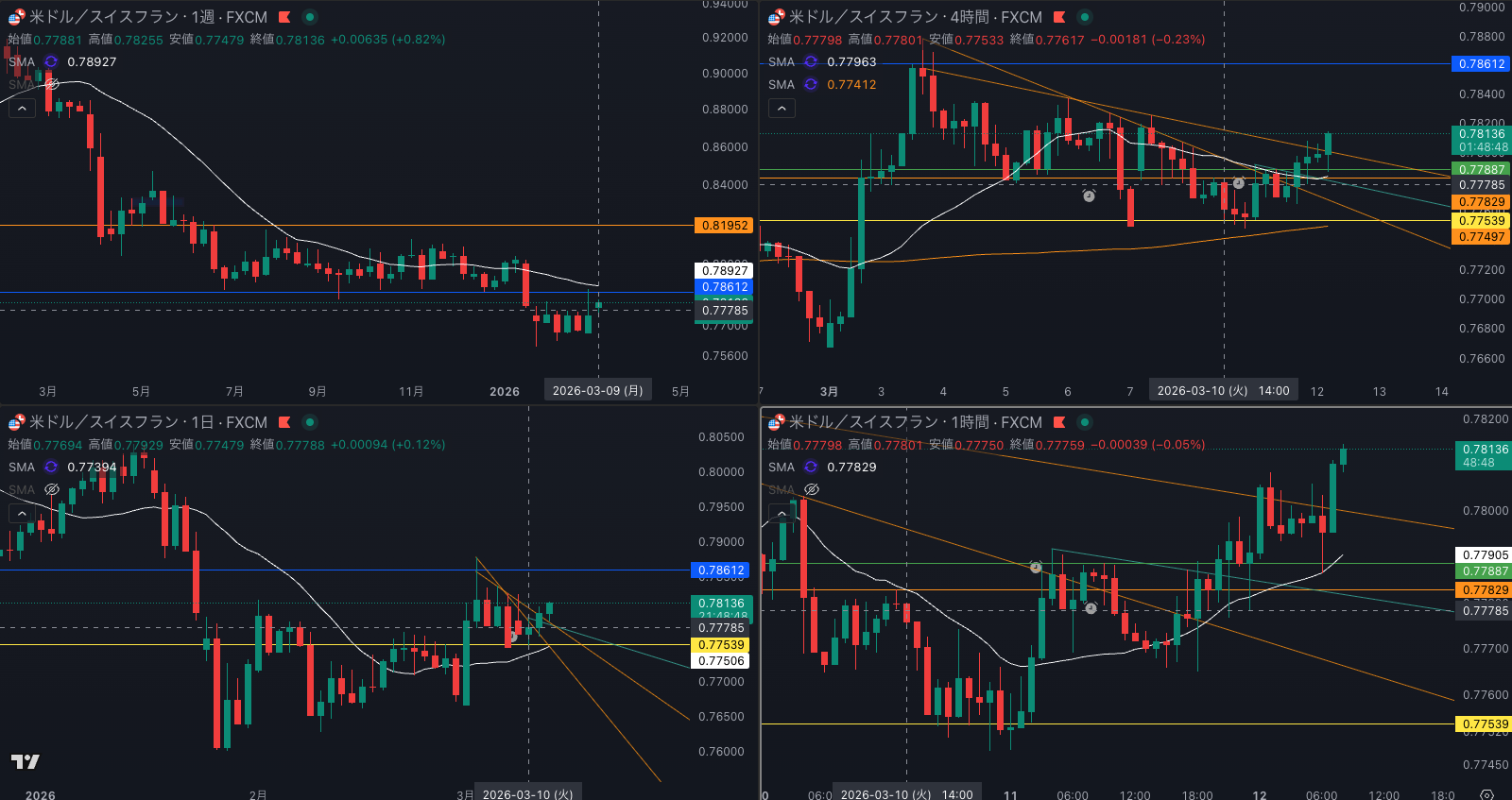The width and height of the screenshot is (1512, 800).
Task: Click the purple SMA refresh icon on daily chart
Action: (x=51, y=467)
